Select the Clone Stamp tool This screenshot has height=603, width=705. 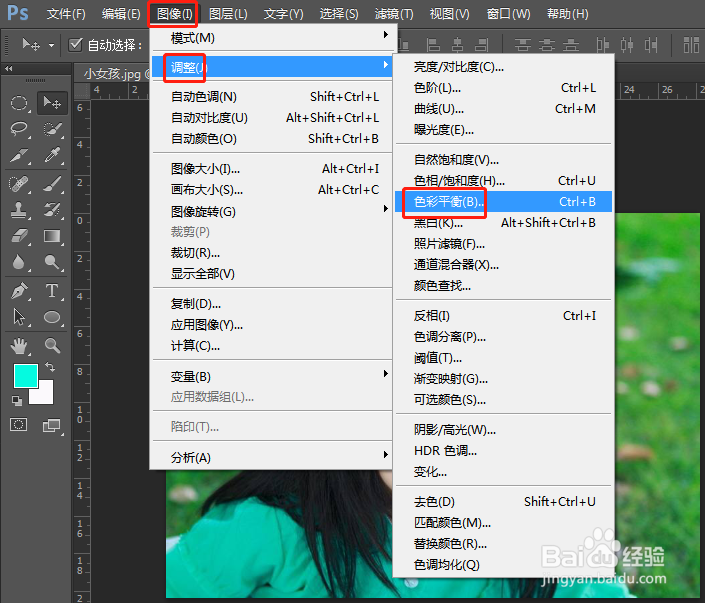[19, 210]
